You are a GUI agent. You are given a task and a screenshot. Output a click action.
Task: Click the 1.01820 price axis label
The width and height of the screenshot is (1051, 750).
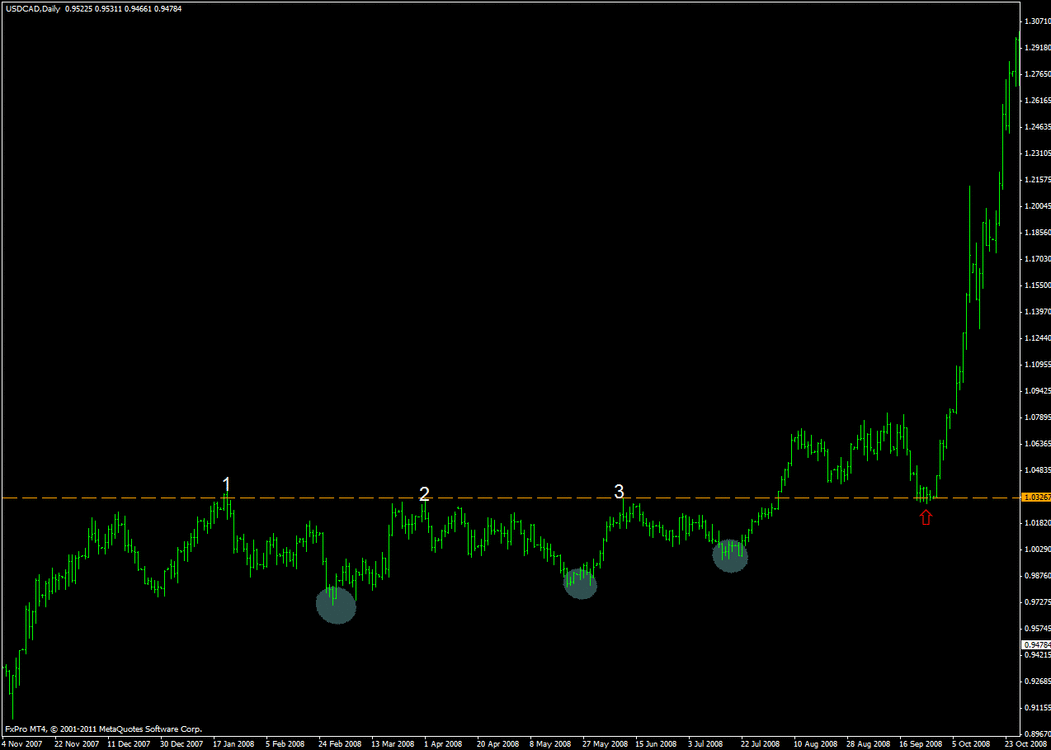(x=1036, y=523)
